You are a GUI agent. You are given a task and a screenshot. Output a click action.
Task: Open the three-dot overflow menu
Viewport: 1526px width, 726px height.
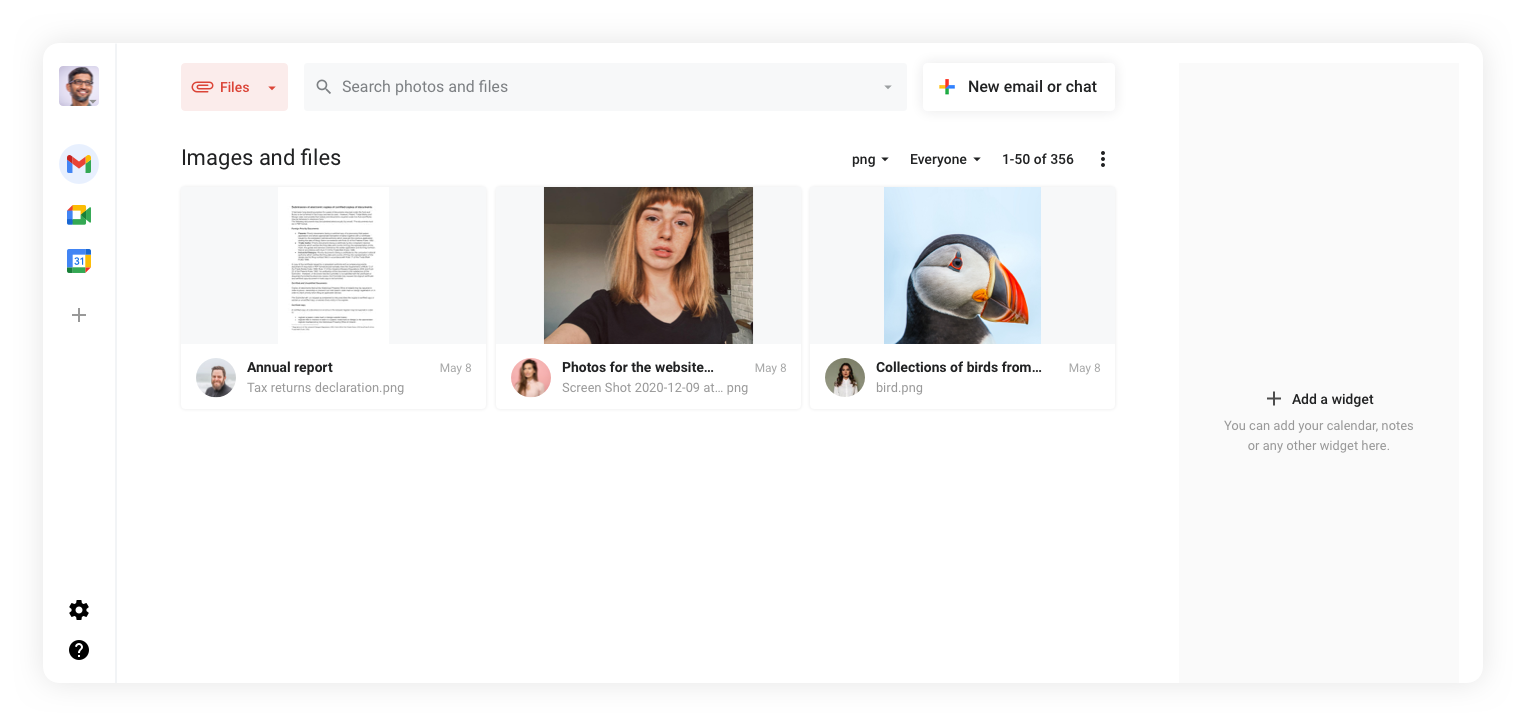[x=1102, y=158]
